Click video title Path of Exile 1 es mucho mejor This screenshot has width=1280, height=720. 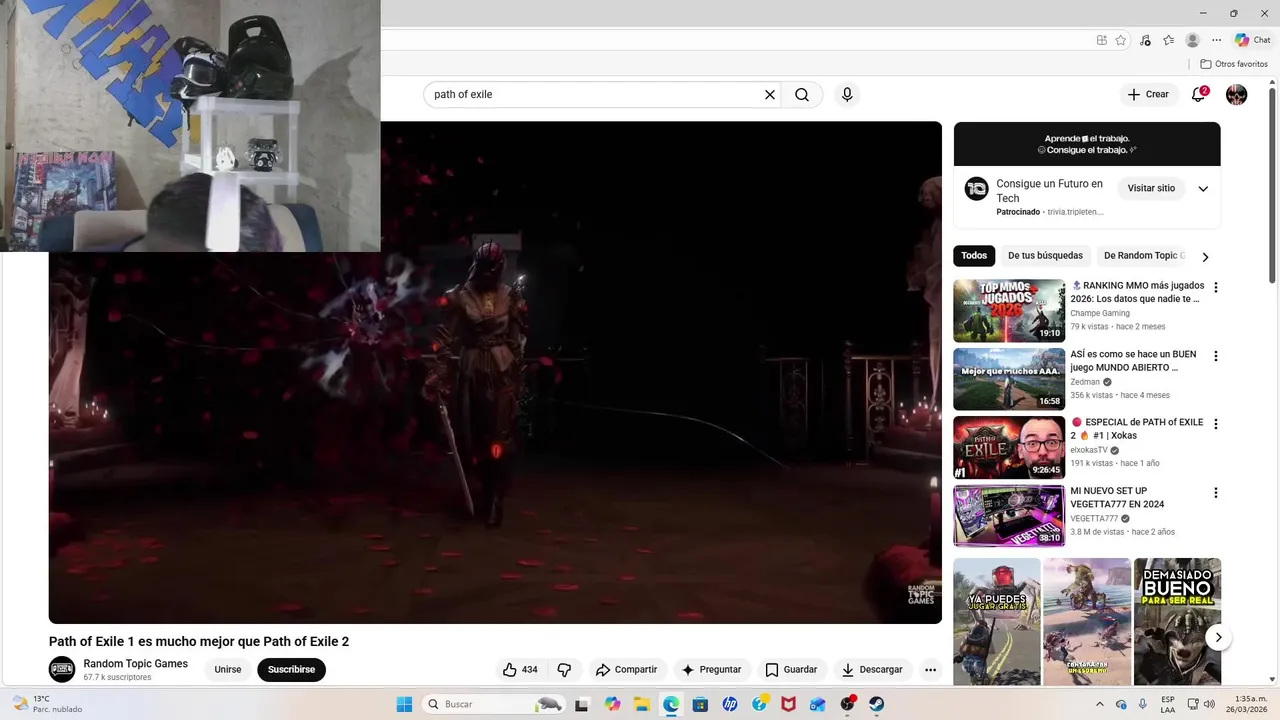199,642
